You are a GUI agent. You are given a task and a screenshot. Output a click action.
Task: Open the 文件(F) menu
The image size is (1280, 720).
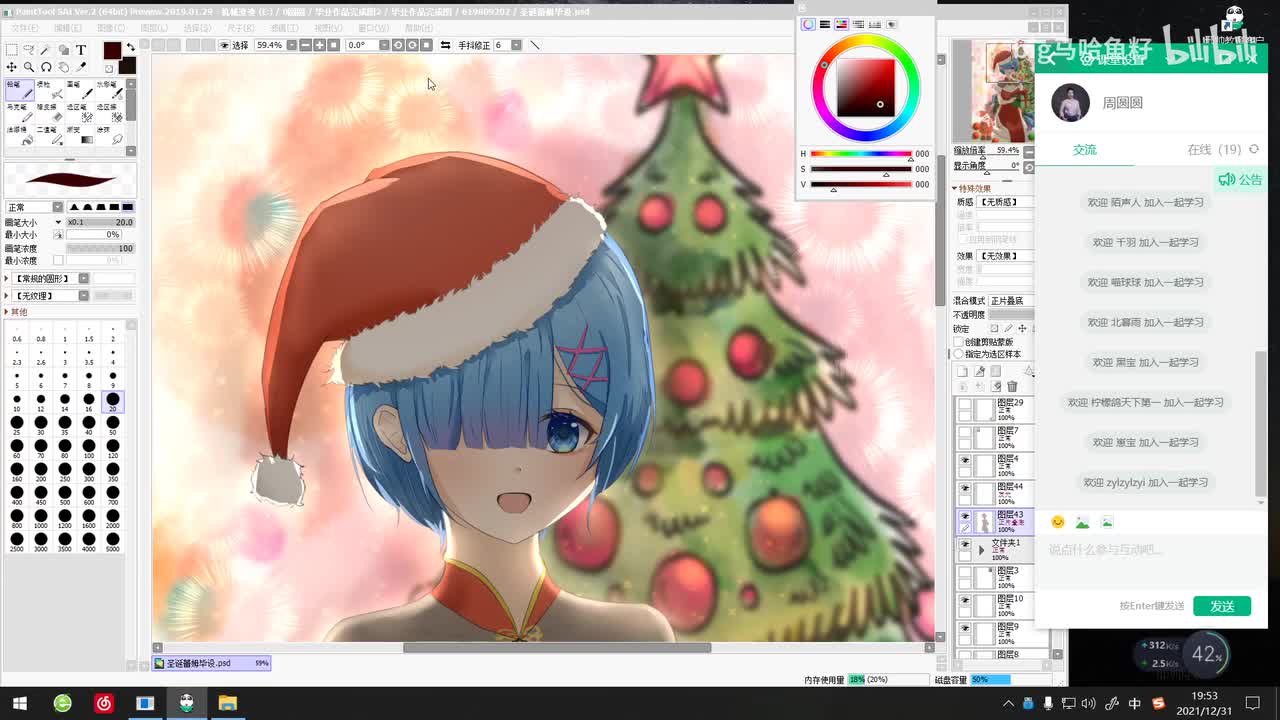tap(24, 28)
